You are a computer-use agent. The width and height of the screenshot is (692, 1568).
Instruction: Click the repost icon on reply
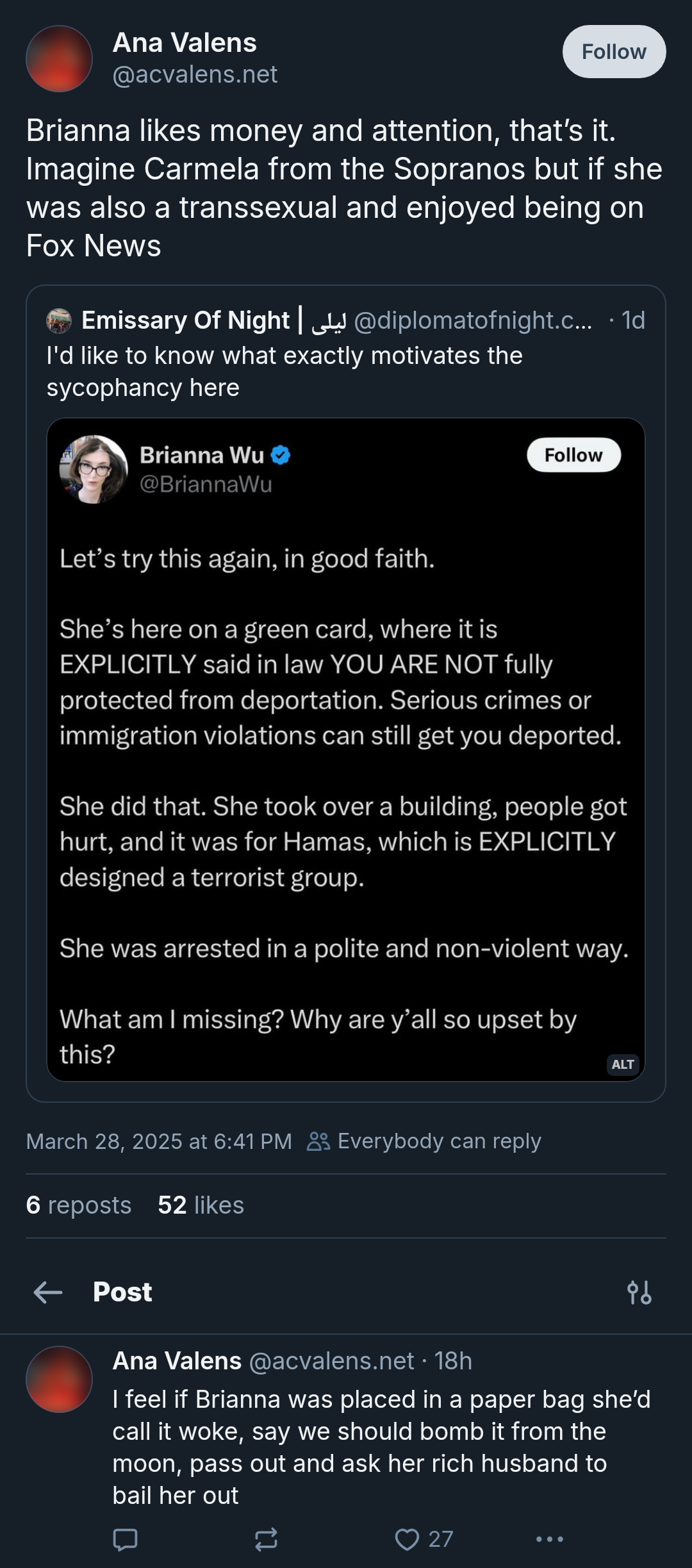pos(266,1539)
